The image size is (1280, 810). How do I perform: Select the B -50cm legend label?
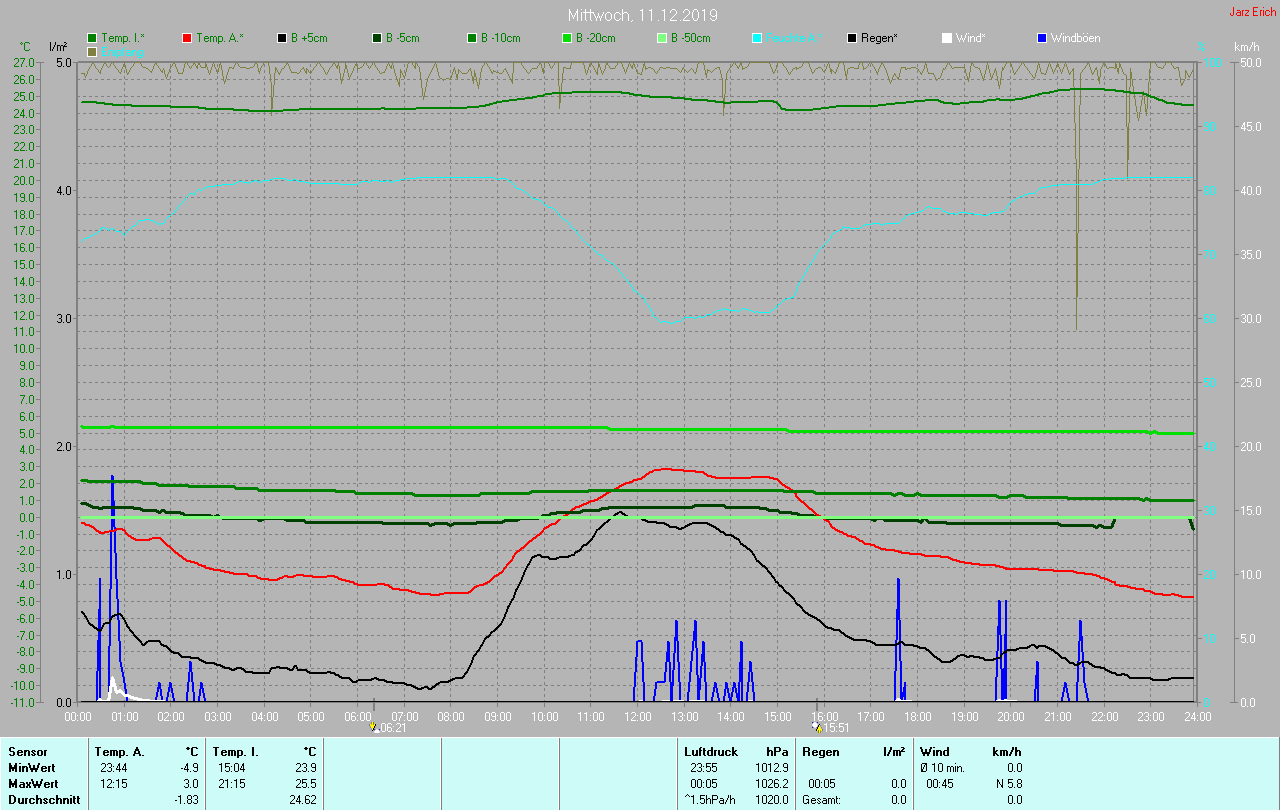[x=690, y=38]
